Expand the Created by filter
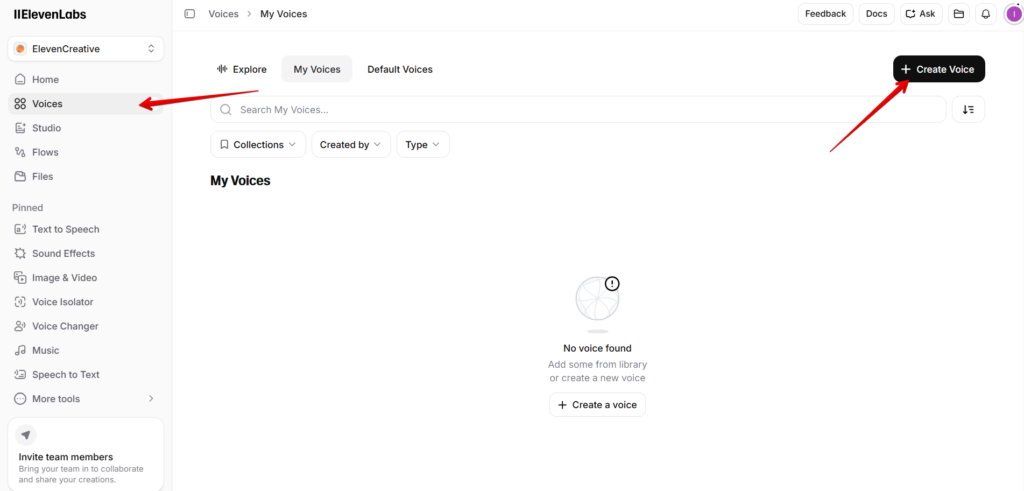This screenshot has width=1024, height=491. 351,144
